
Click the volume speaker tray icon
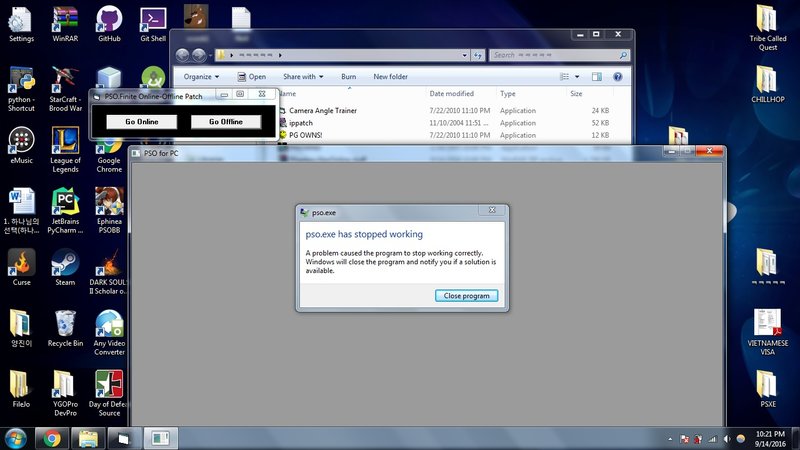[727, 439]
